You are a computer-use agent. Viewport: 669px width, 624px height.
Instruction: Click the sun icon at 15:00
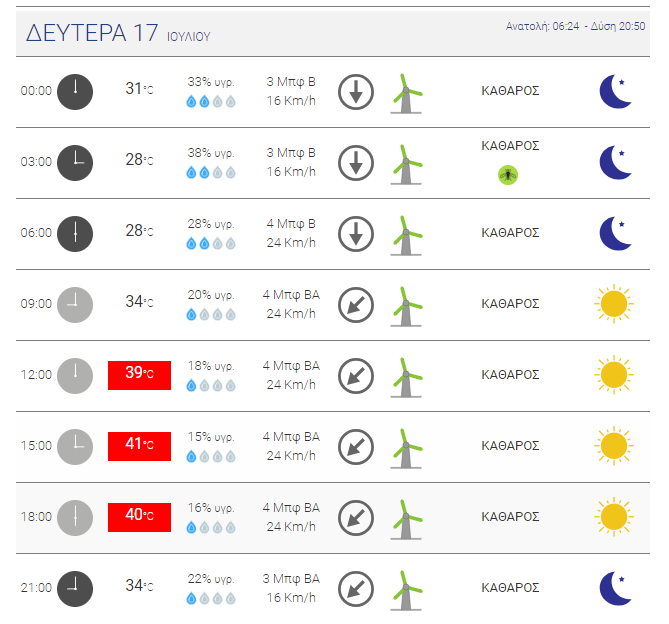point(614,446)
